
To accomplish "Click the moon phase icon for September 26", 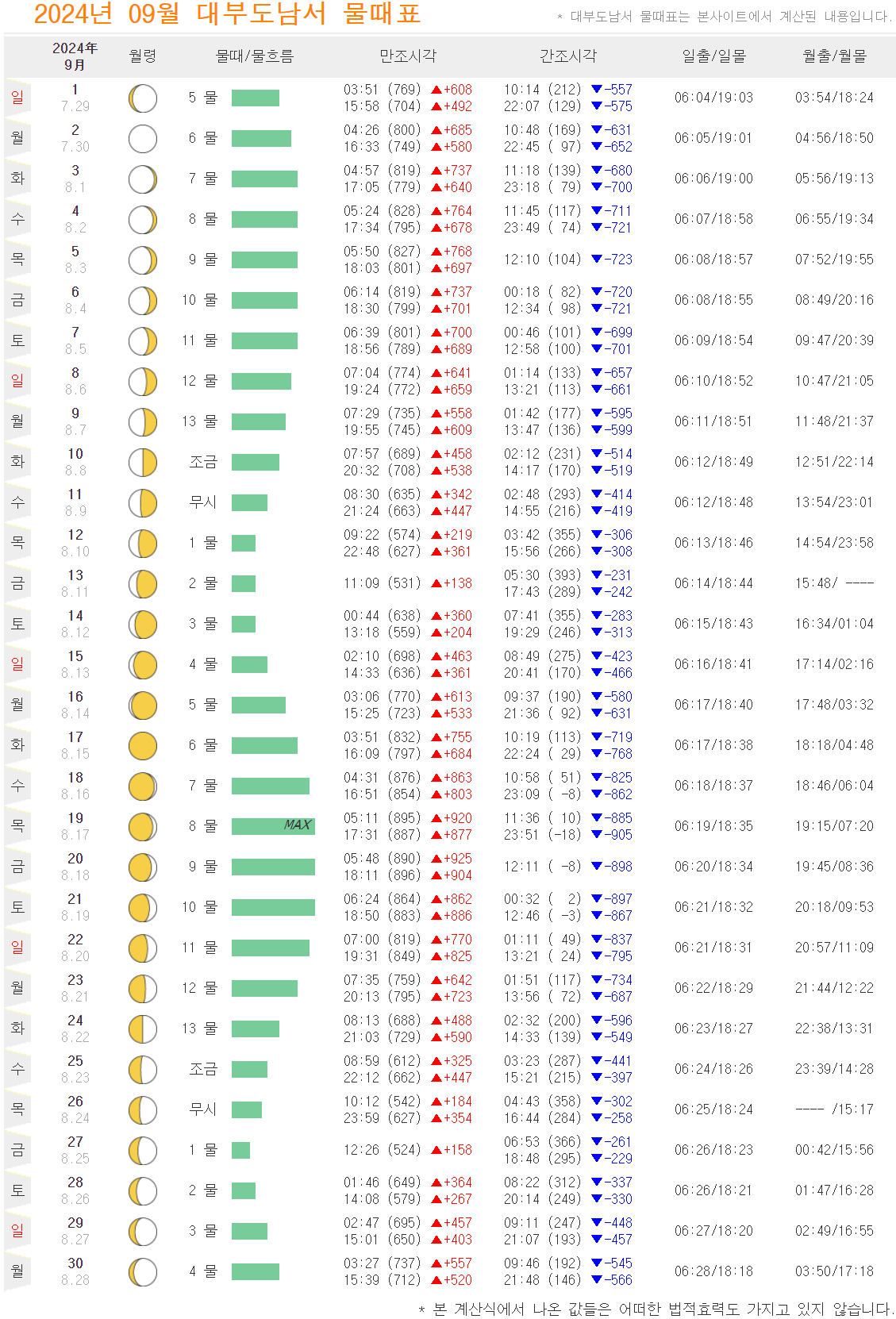I will 143,1110.
